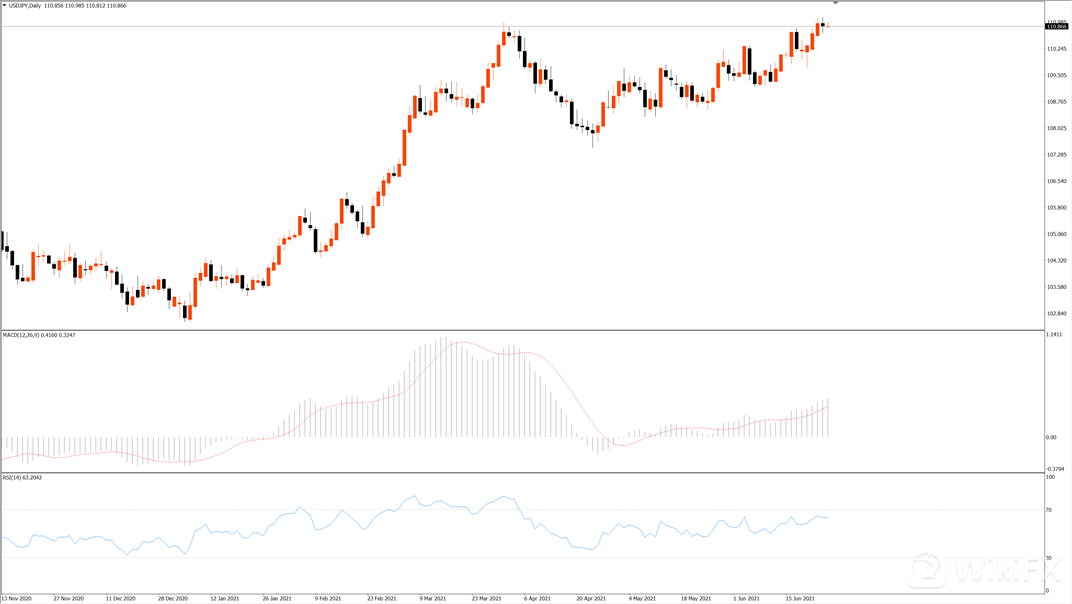Click the horizontal bid price line

(x=300, y=26)
